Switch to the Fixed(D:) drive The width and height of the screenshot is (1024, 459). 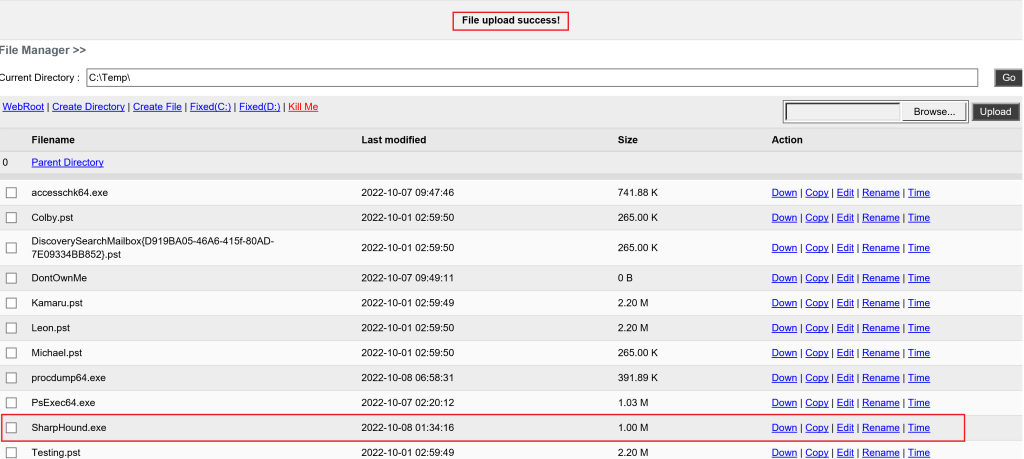259,107
